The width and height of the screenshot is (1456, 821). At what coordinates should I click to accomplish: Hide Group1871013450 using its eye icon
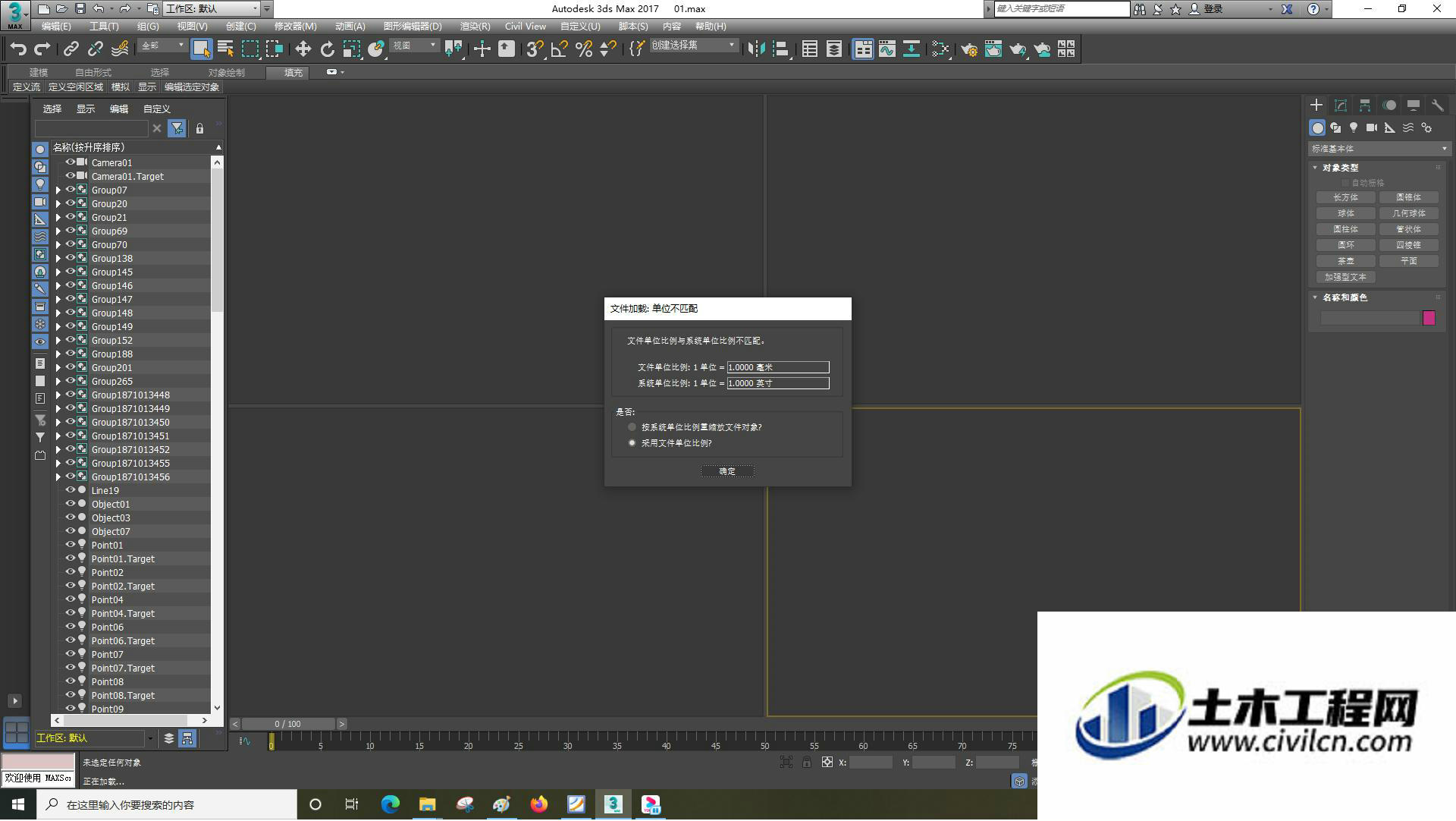click(x=71, y=422)
